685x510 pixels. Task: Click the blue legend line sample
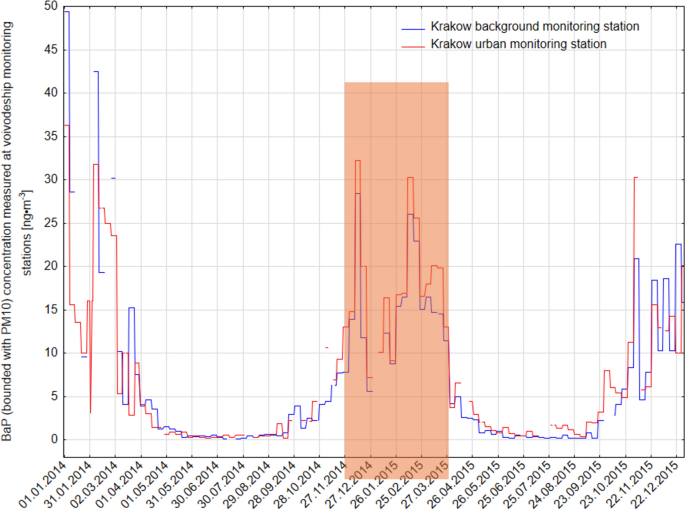[413, 29]
